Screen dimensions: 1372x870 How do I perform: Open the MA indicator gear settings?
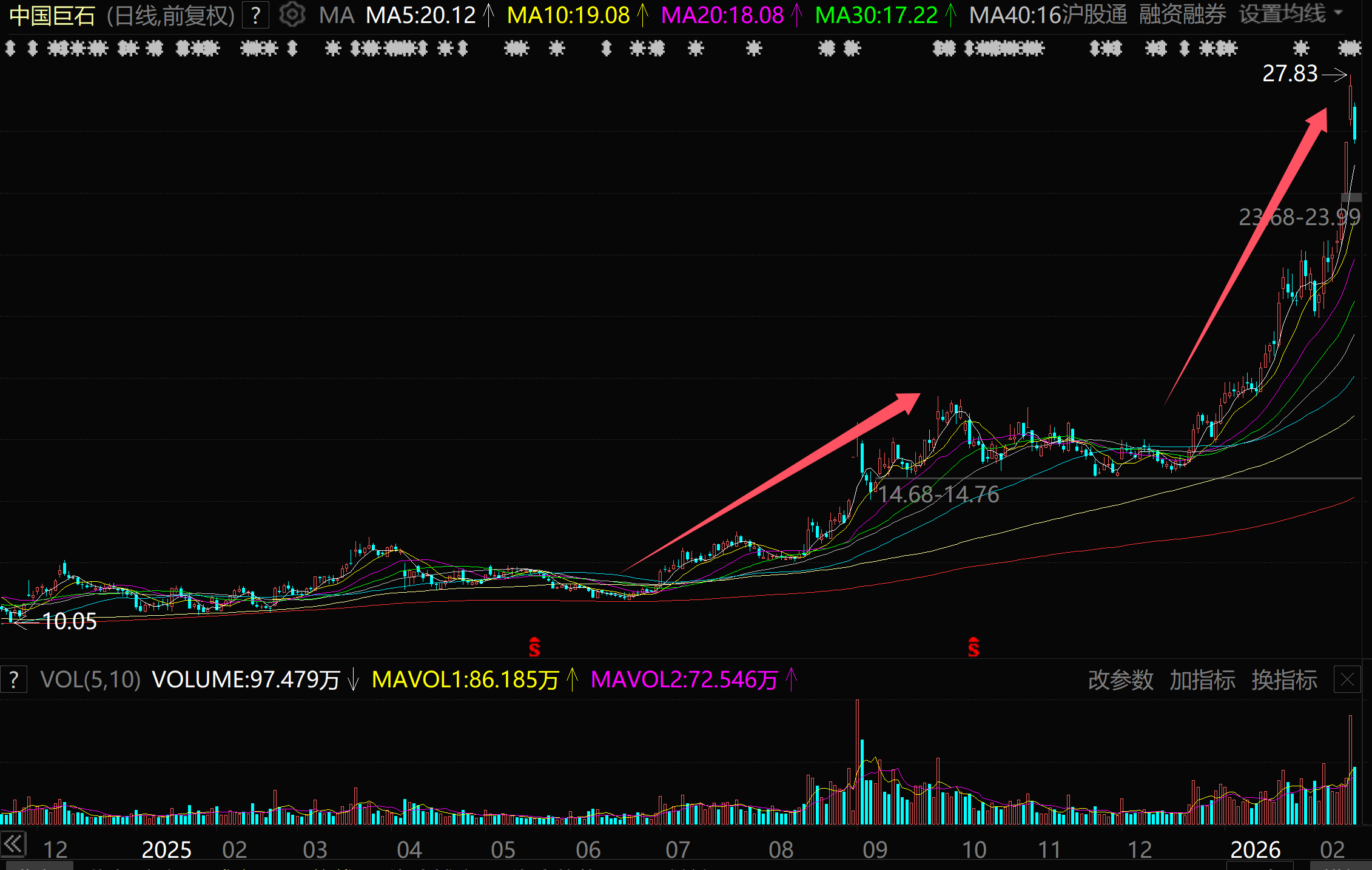tap(292, 15)
